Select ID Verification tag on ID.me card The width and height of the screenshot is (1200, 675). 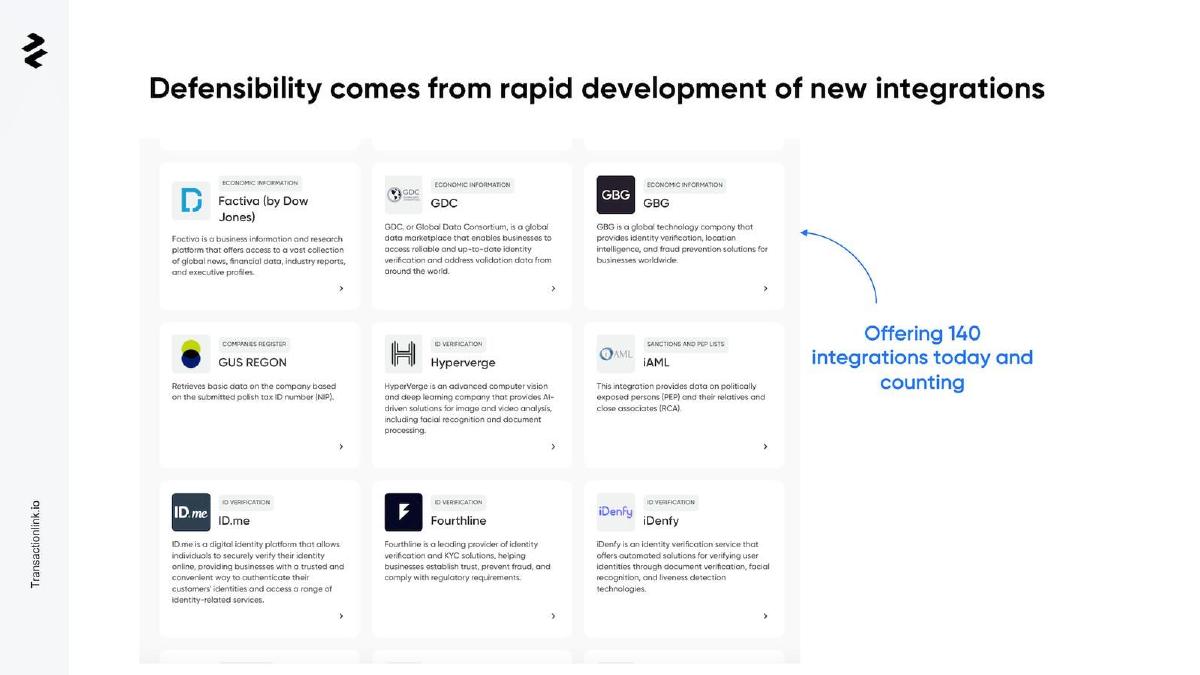pyautogui.click(x=246, y=502)
